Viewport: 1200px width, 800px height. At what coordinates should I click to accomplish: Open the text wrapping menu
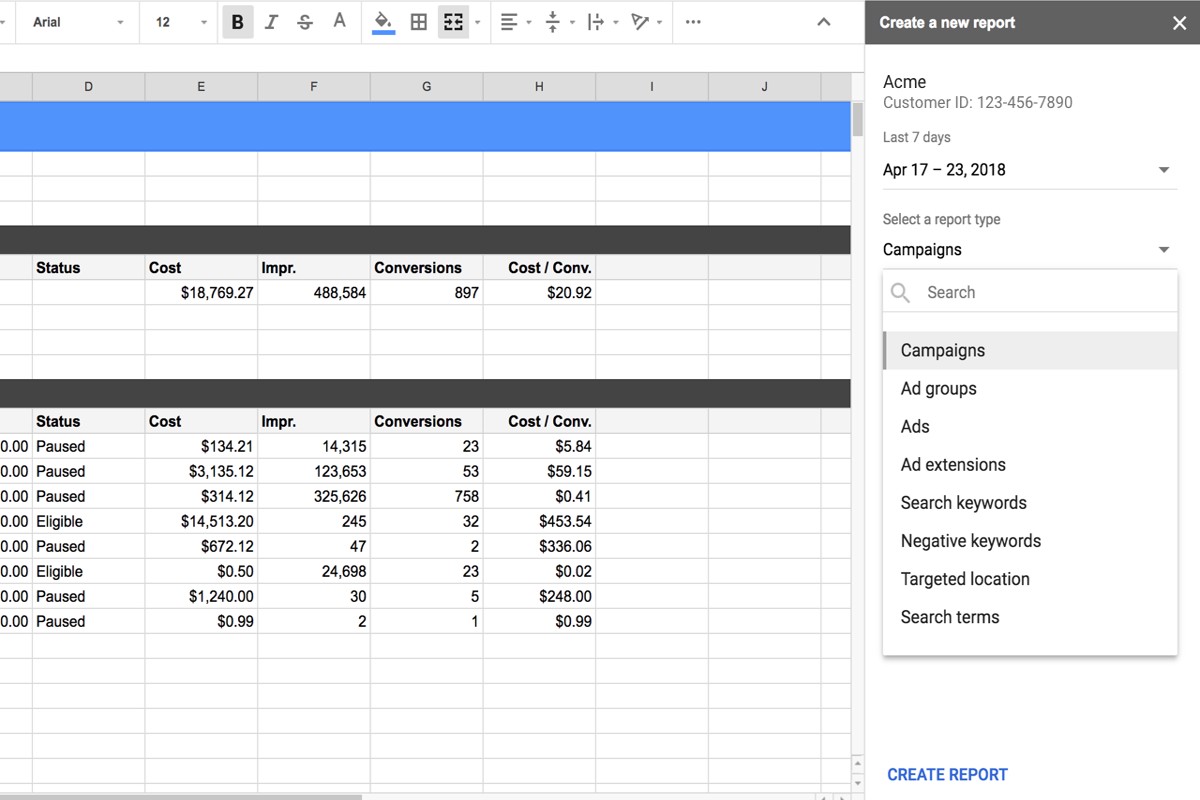[601, 22]
